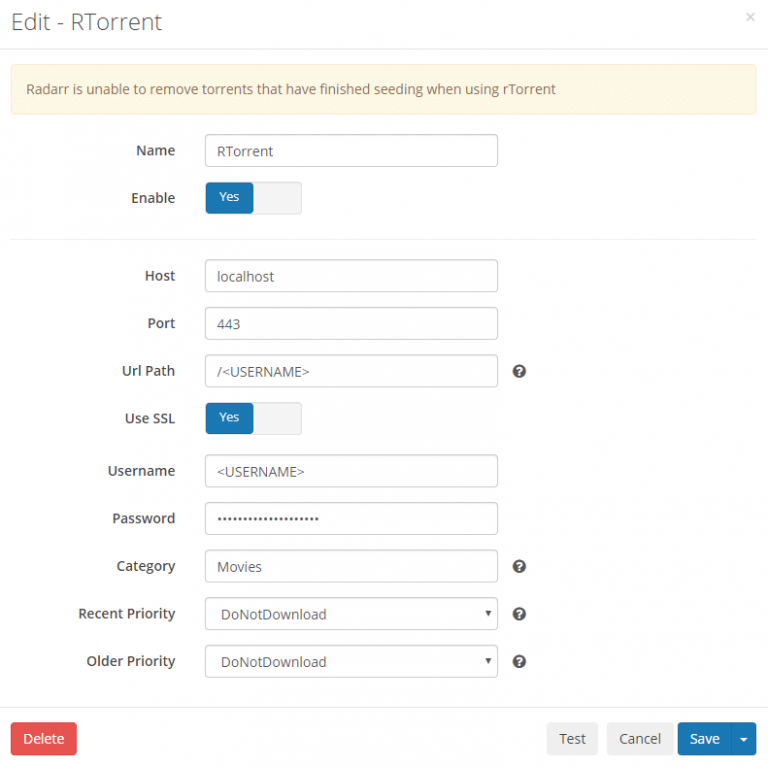The height and width of the screenshot is (767, 768).
Task: Toggle the Use SSL switch
Action: (253, 418)
